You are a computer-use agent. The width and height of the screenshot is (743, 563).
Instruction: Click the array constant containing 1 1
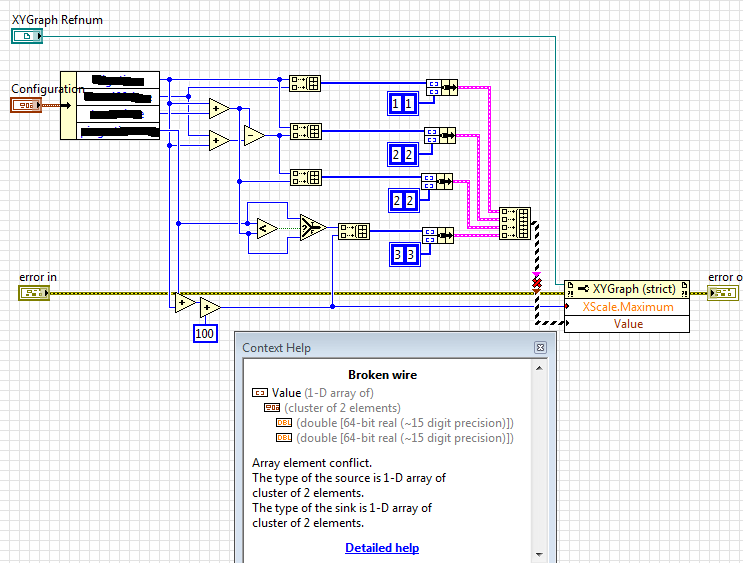coord(402,103)
